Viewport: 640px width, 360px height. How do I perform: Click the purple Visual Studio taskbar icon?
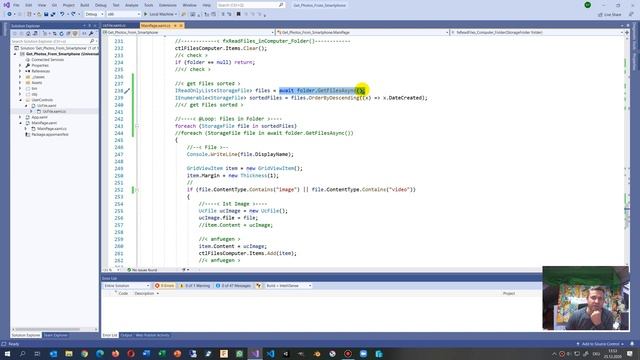[255, 353]
